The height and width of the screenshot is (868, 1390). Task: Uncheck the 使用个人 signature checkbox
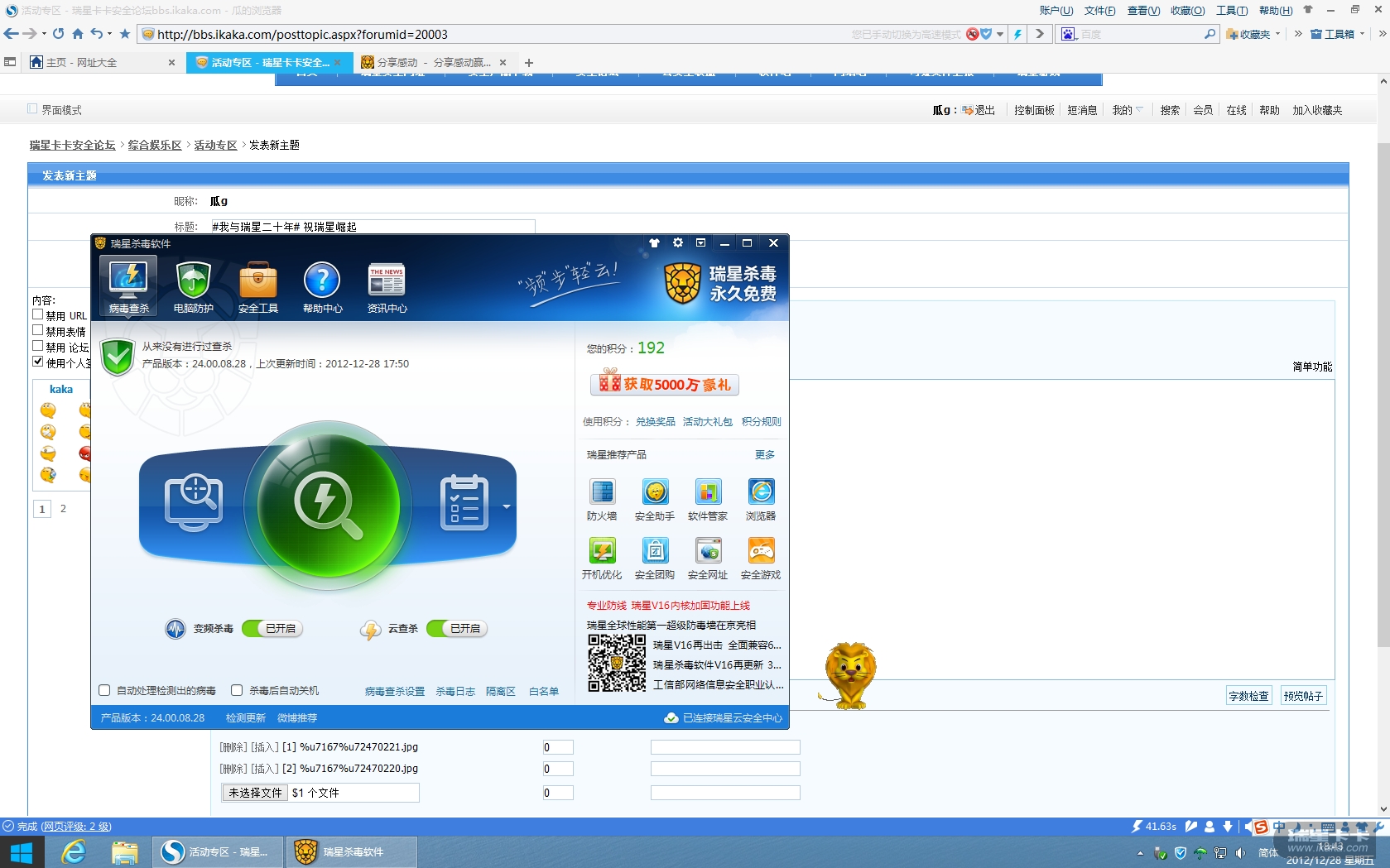[37, 362]
